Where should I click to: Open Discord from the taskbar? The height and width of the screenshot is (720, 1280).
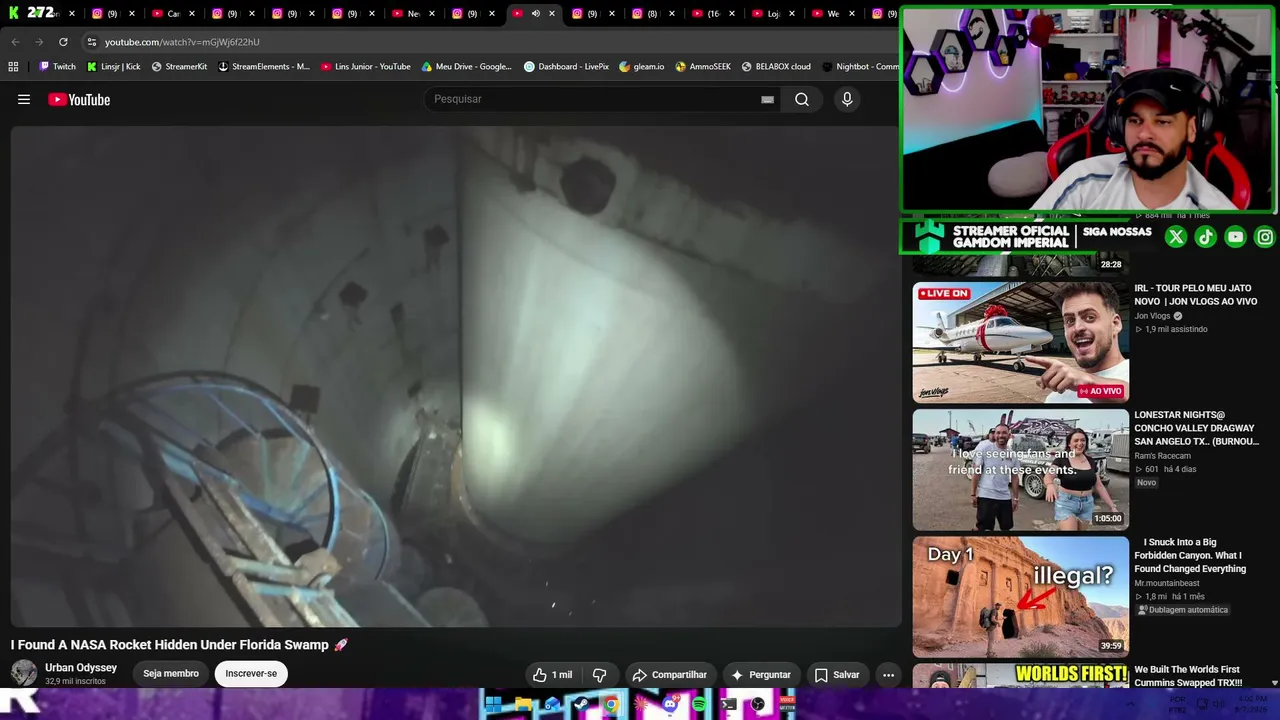670,704
